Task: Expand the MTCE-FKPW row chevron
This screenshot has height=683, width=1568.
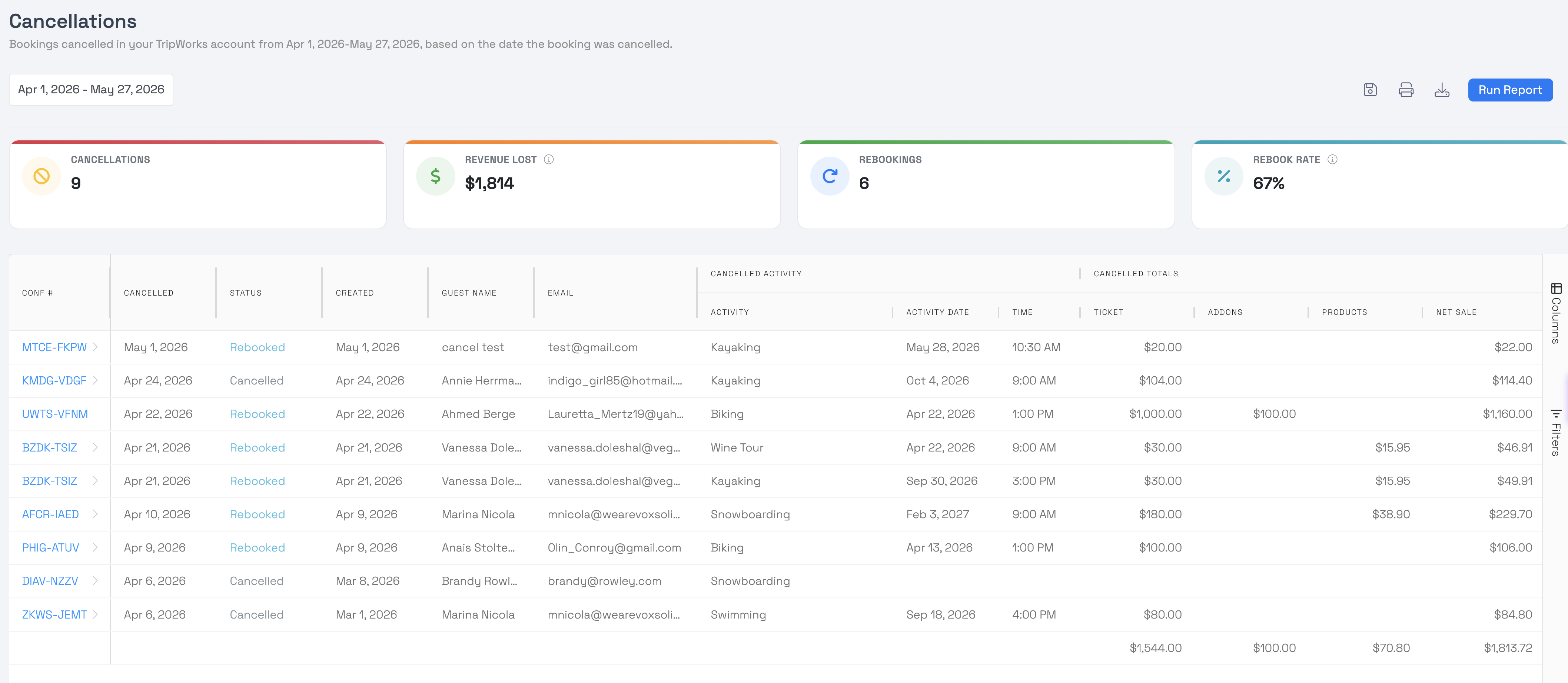Action: tap(95, 347)
